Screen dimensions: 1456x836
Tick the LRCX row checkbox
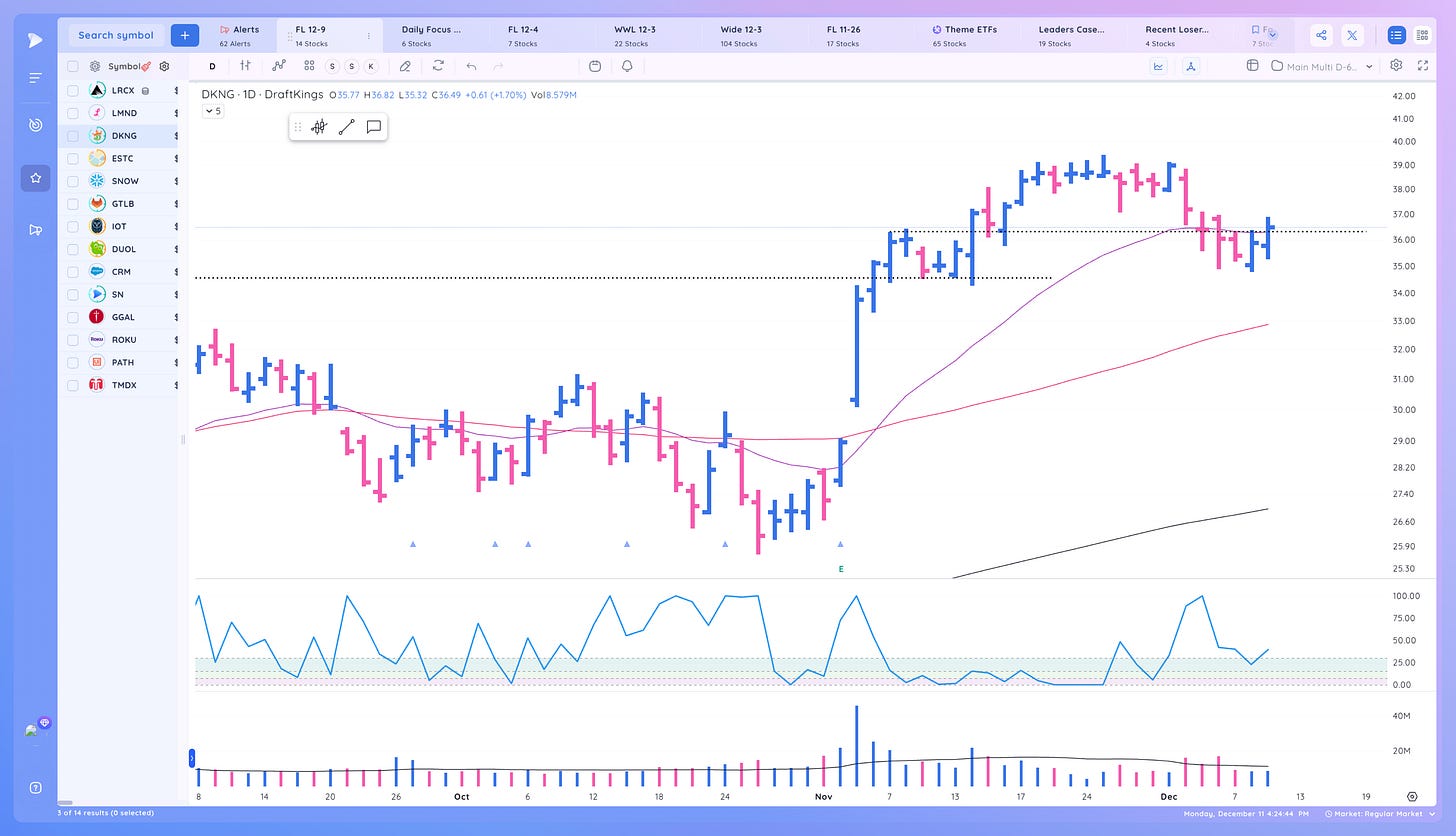point(73,90)
